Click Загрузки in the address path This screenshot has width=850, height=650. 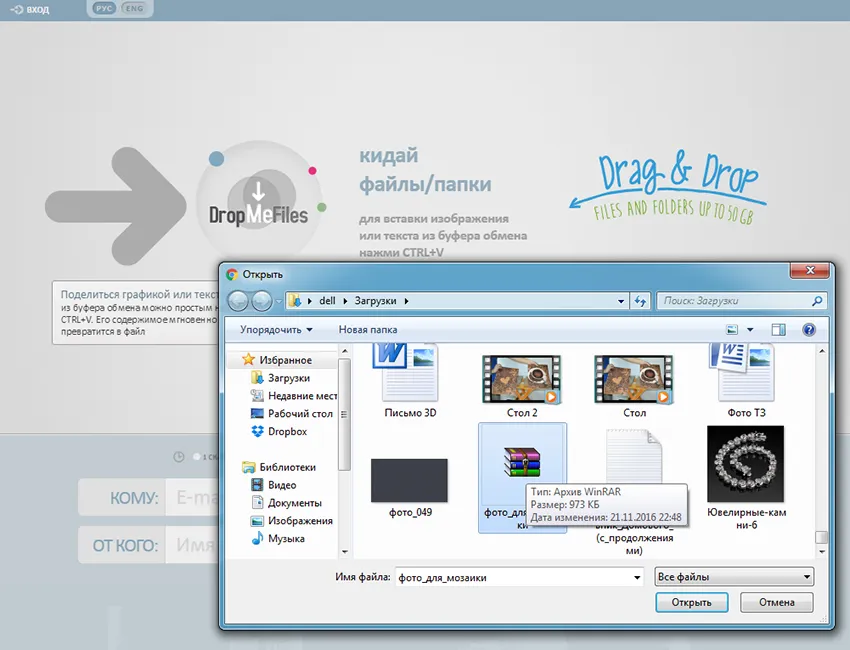pyautogui.click(x=375, y=301)
